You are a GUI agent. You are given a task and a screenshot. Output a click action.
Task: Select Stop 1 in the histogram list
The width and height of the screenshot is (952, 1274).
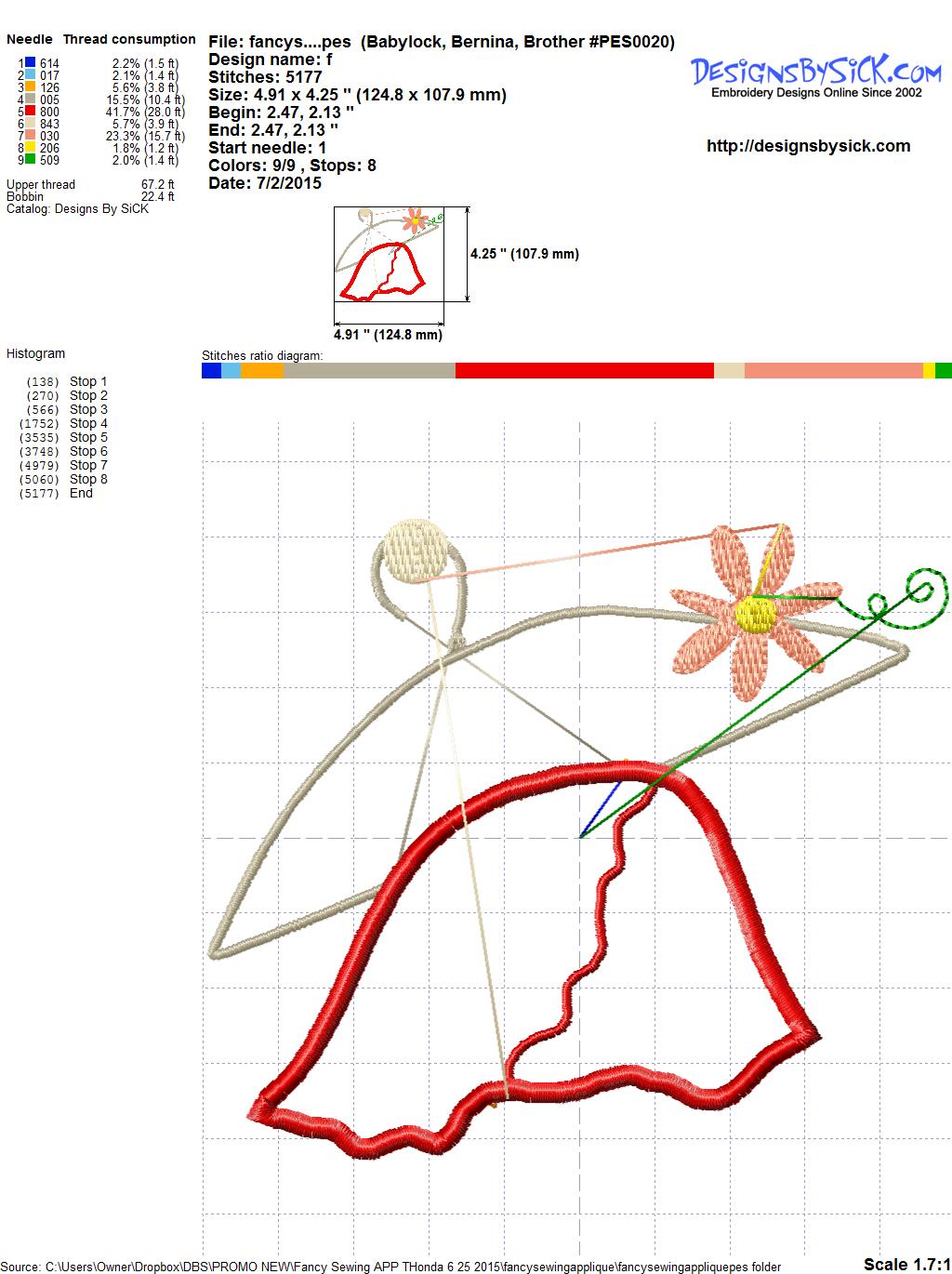point(88,381)
